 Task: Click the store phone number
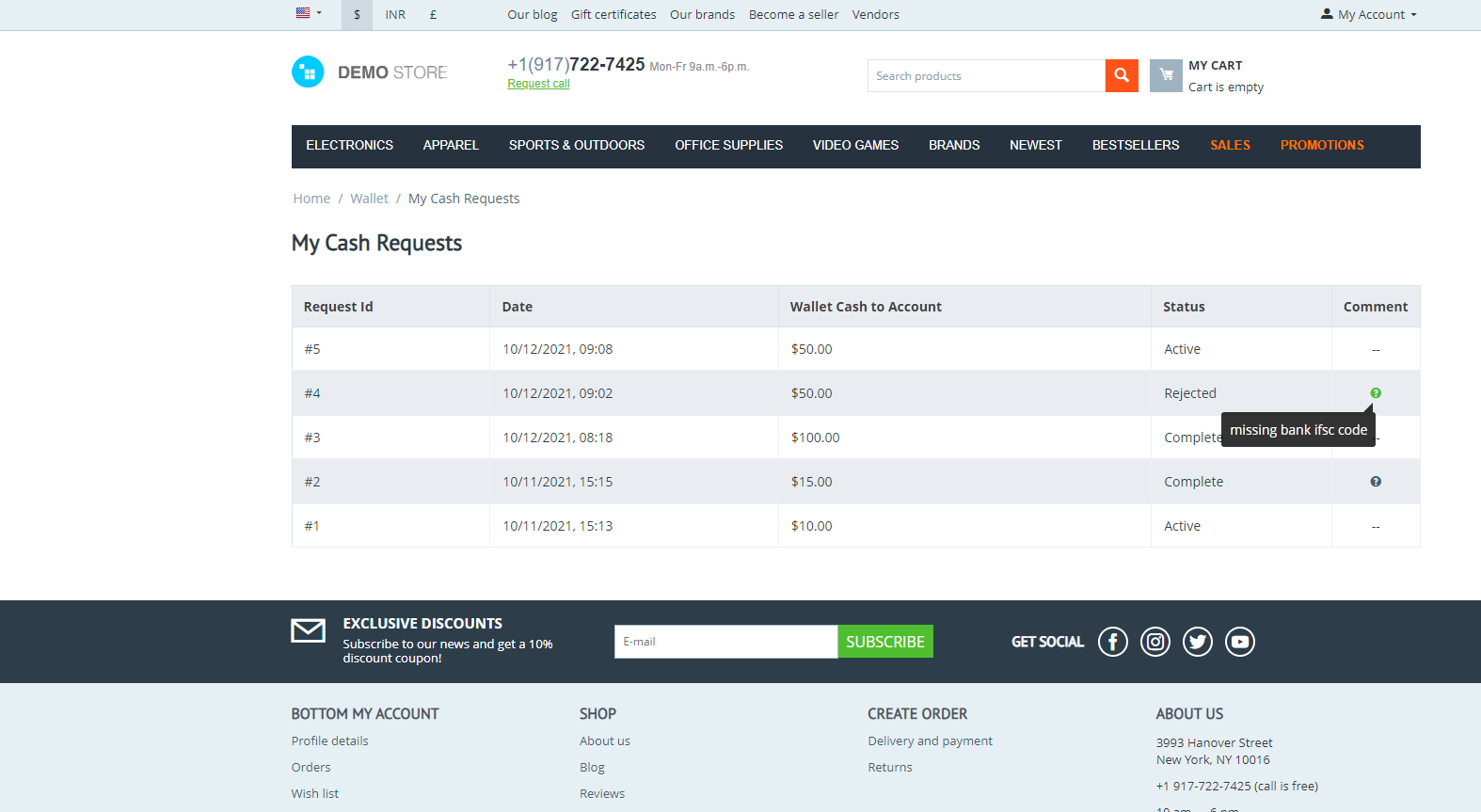pos(576,64)
